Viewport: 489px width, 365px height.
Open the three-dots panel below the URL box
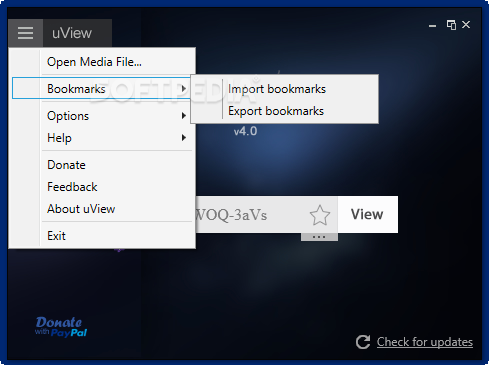click(x=319, y=237)
